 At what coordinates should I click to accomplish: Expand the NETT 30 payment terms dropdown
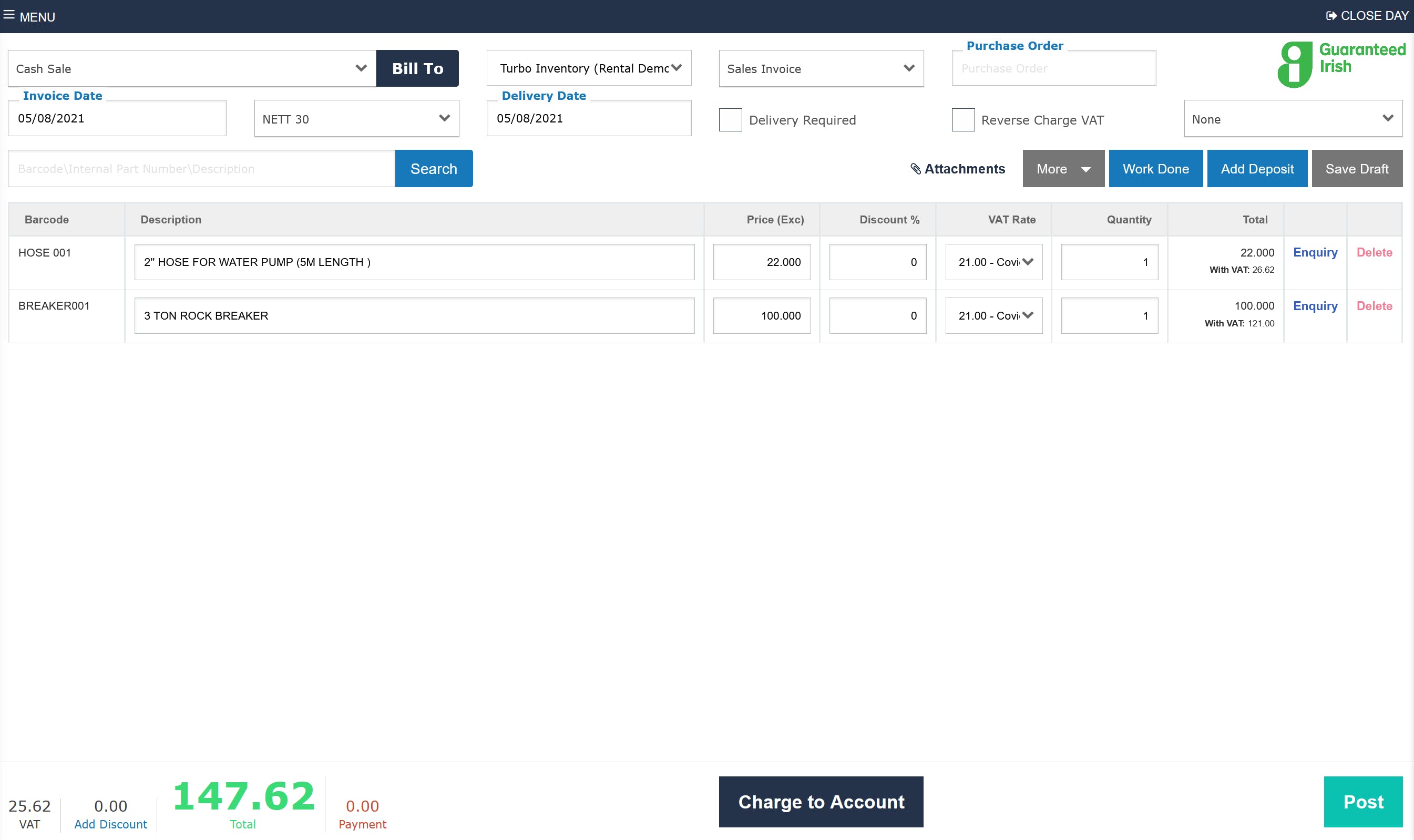tap(356, 119)
